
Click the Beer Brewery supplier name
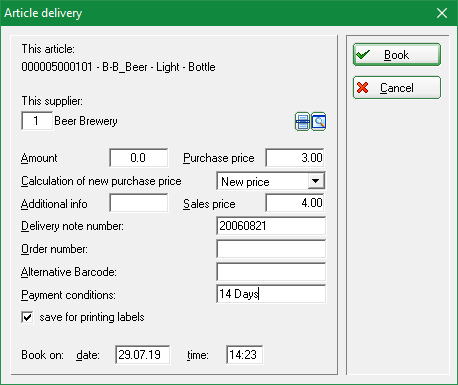point(86,121)
